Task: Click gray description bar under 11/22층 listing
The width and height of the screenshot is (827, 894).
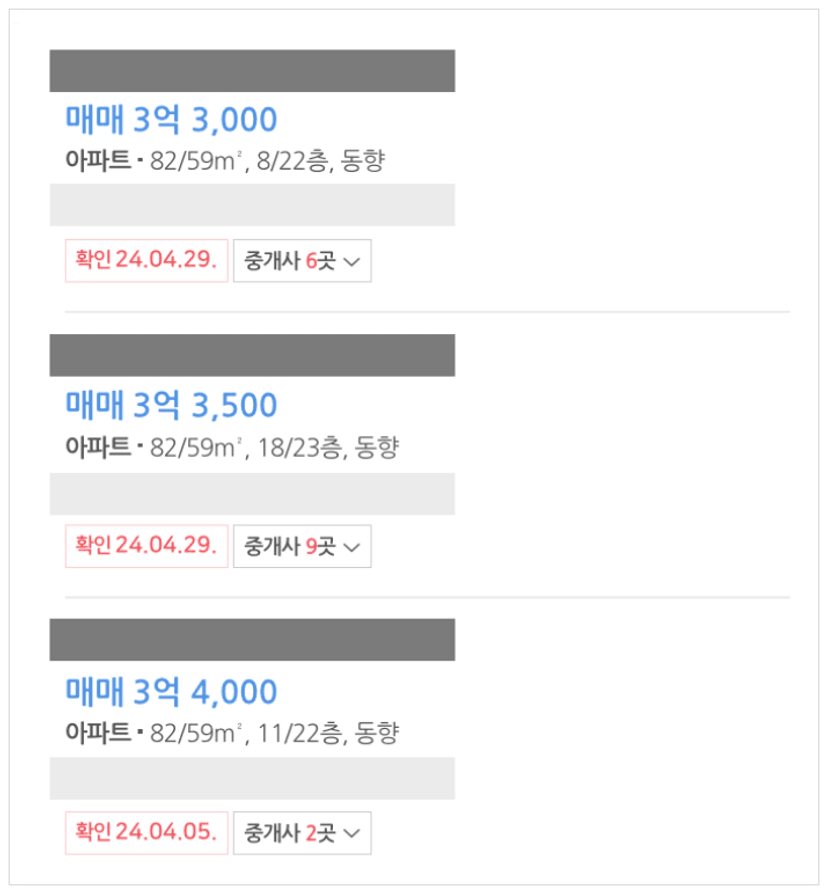Action: 252,778
